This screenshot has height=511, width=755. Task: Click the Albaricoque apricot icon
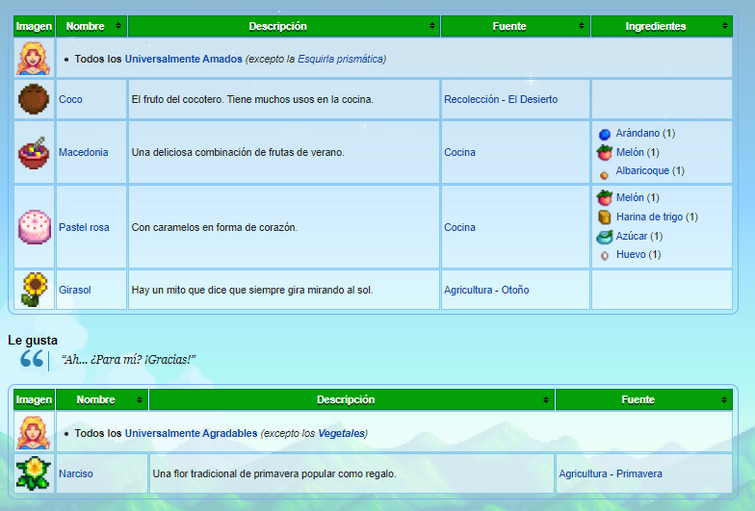point(604,175)
